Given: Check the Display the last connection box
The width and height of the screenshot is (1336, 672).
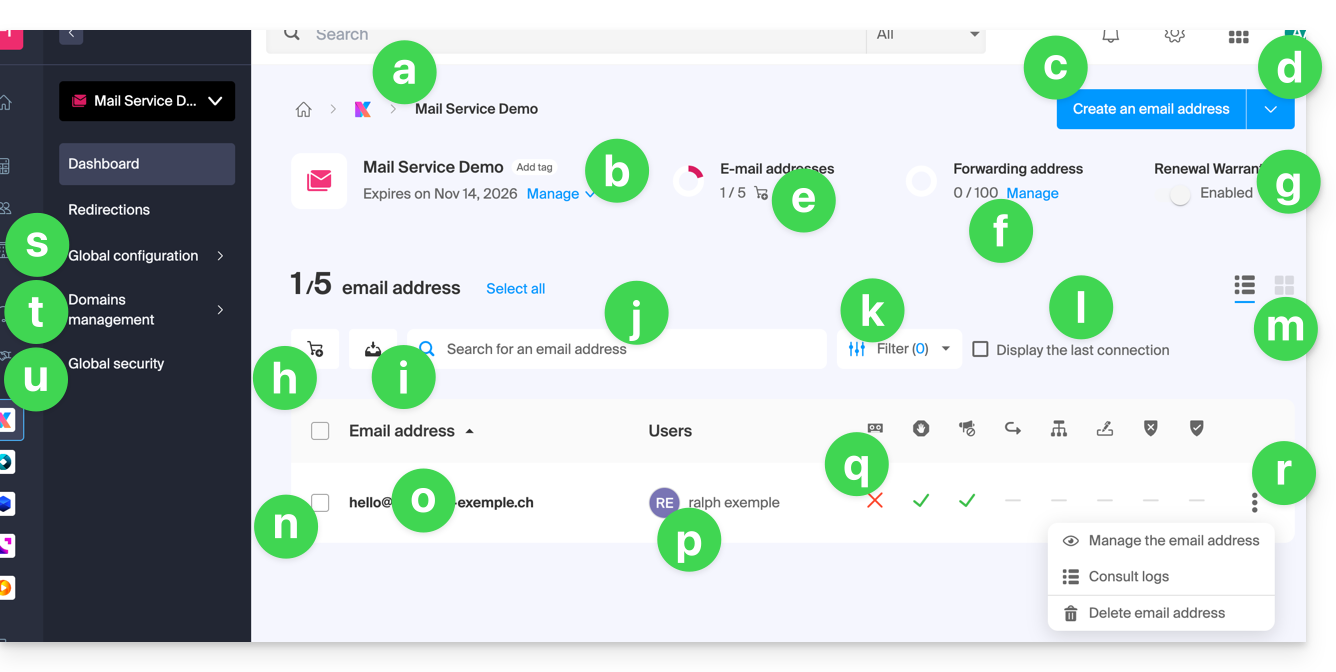Looking at the screenshot, I should [981, 349].
